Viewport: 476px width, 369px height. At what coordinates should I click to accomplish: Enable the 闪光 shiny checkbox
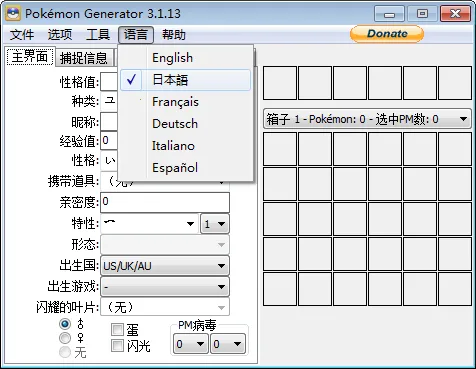[x=117, y=345]
